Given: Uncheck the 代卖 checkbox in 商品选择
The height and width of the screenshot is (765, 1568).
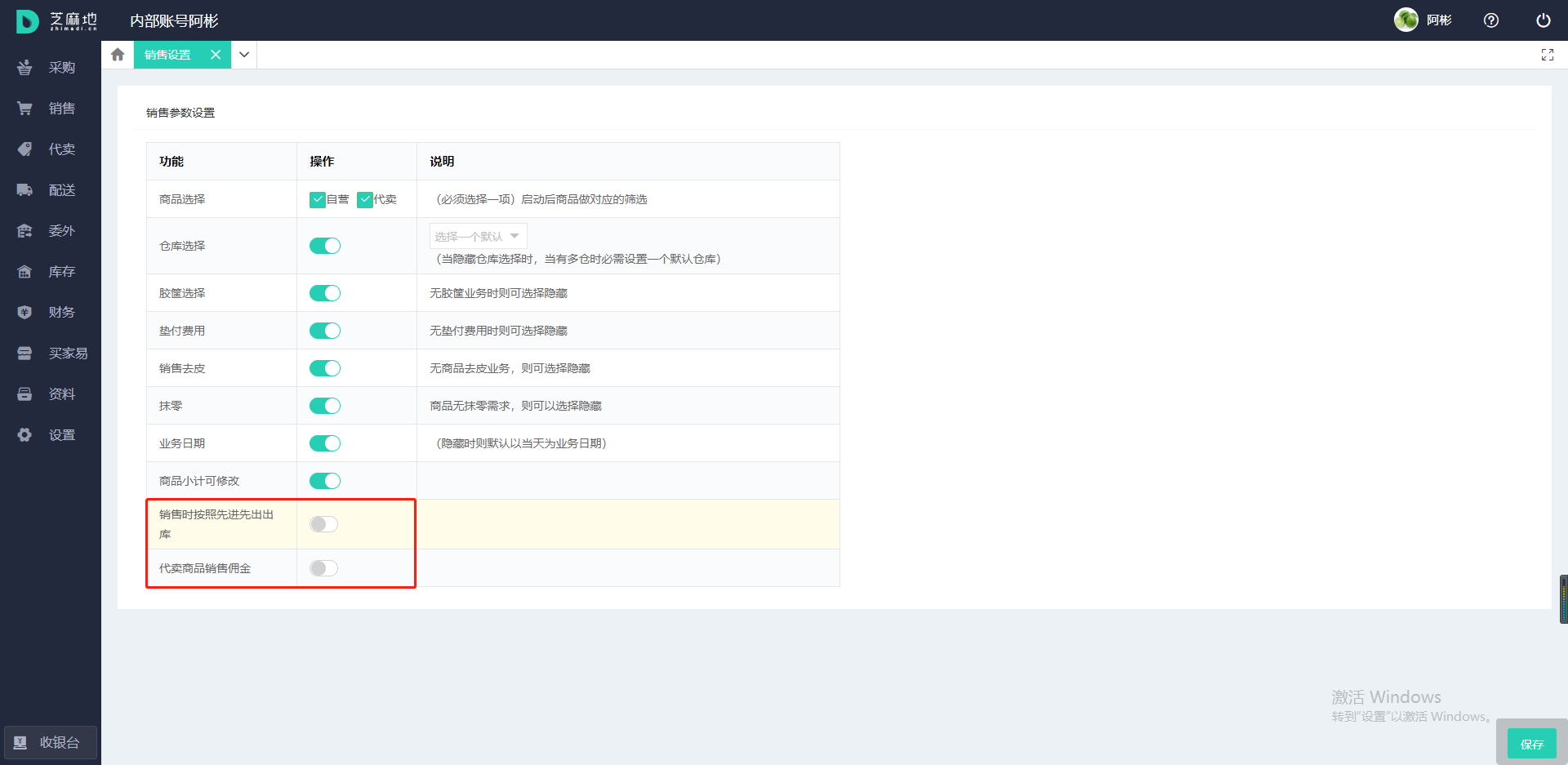Looking at the screenshot, I should pyautogui.click(x=365, y=199).
